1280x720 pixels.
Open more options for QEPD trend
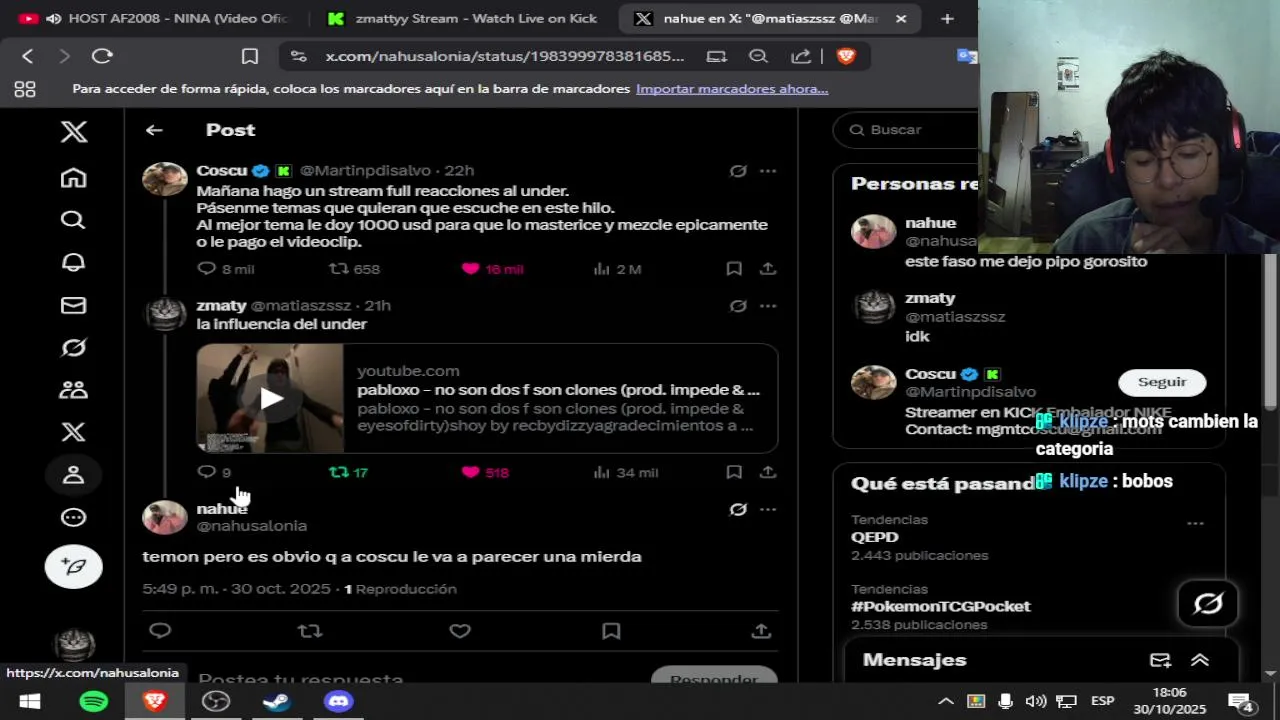1195,523
